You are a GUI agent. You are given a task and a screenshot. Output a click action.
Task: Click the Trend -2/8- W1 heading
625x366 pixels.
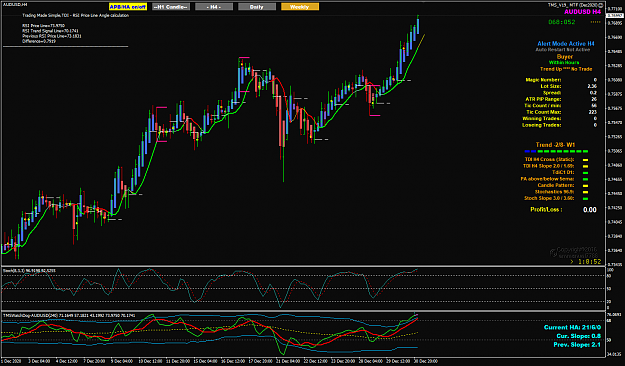pos(555,145)
